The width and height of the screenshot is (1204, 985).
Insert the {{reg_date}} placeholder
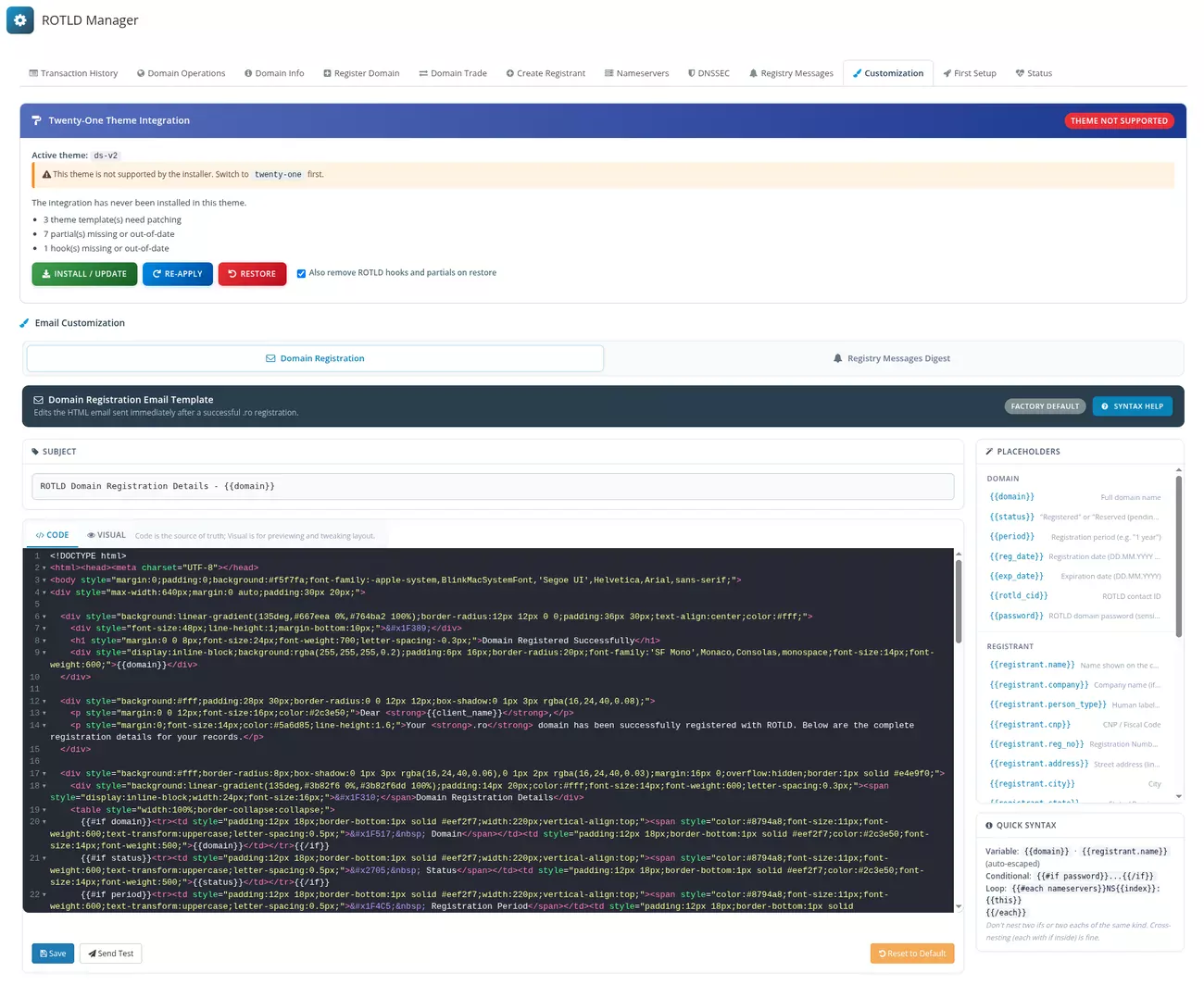pyautogui.click(x=1016, y=556)
